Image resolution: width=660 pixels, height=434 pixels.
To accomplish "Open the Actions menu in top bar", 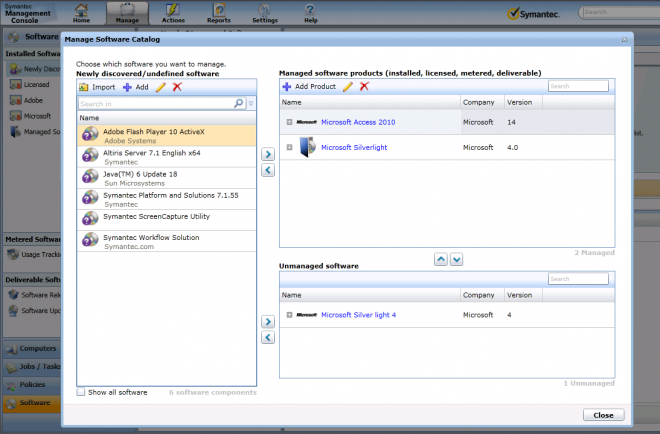I will click(x=173, y=13).
